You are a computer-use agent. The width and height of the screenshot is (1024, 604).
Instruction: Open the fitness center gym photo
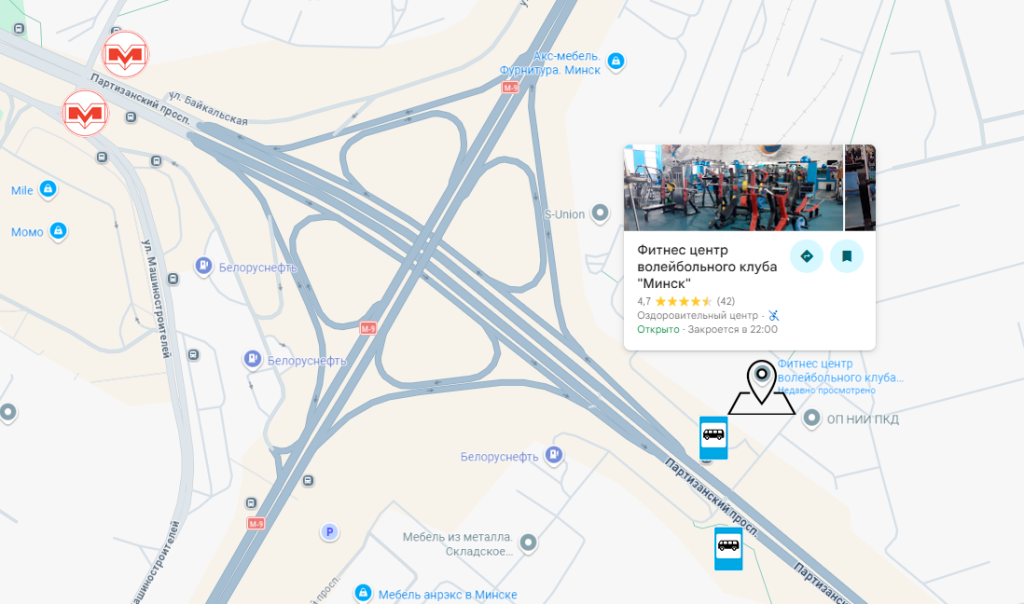733,188
